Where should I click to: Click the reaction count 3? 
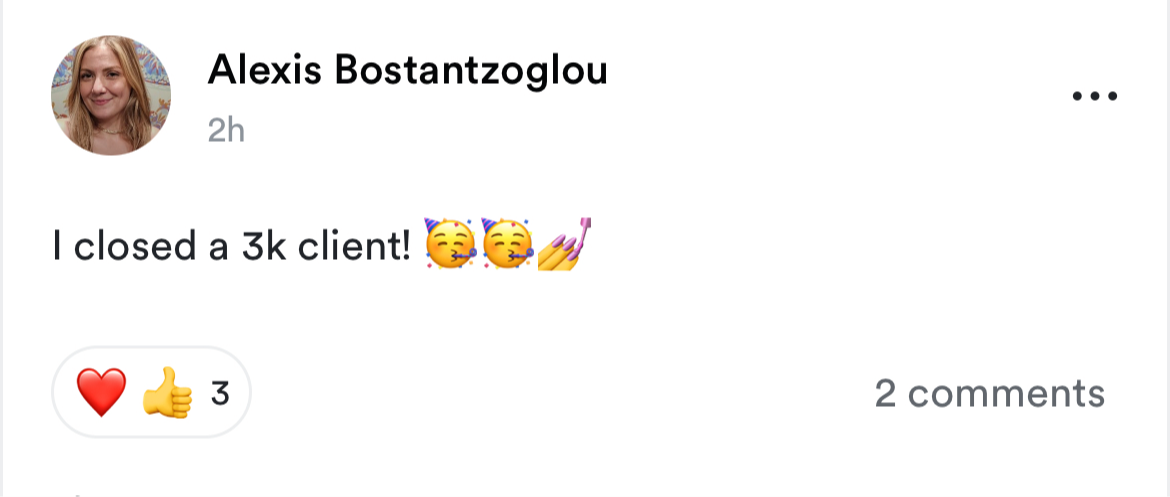tap(219, 393)
